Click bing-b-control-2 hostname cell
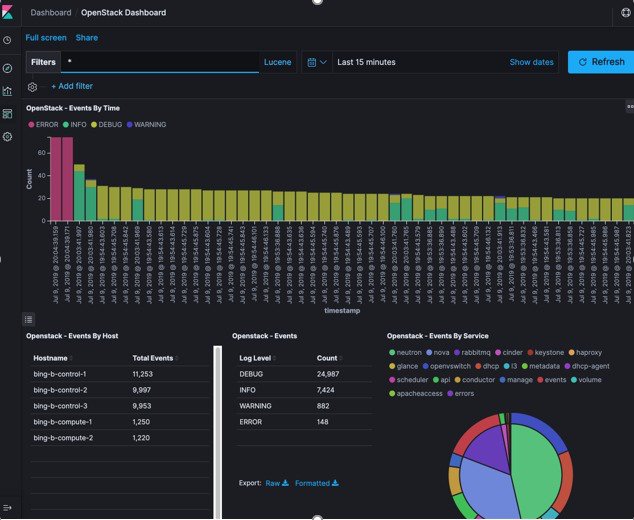The width and height of the screenshot is (634, 520). (x=60, y=390)
